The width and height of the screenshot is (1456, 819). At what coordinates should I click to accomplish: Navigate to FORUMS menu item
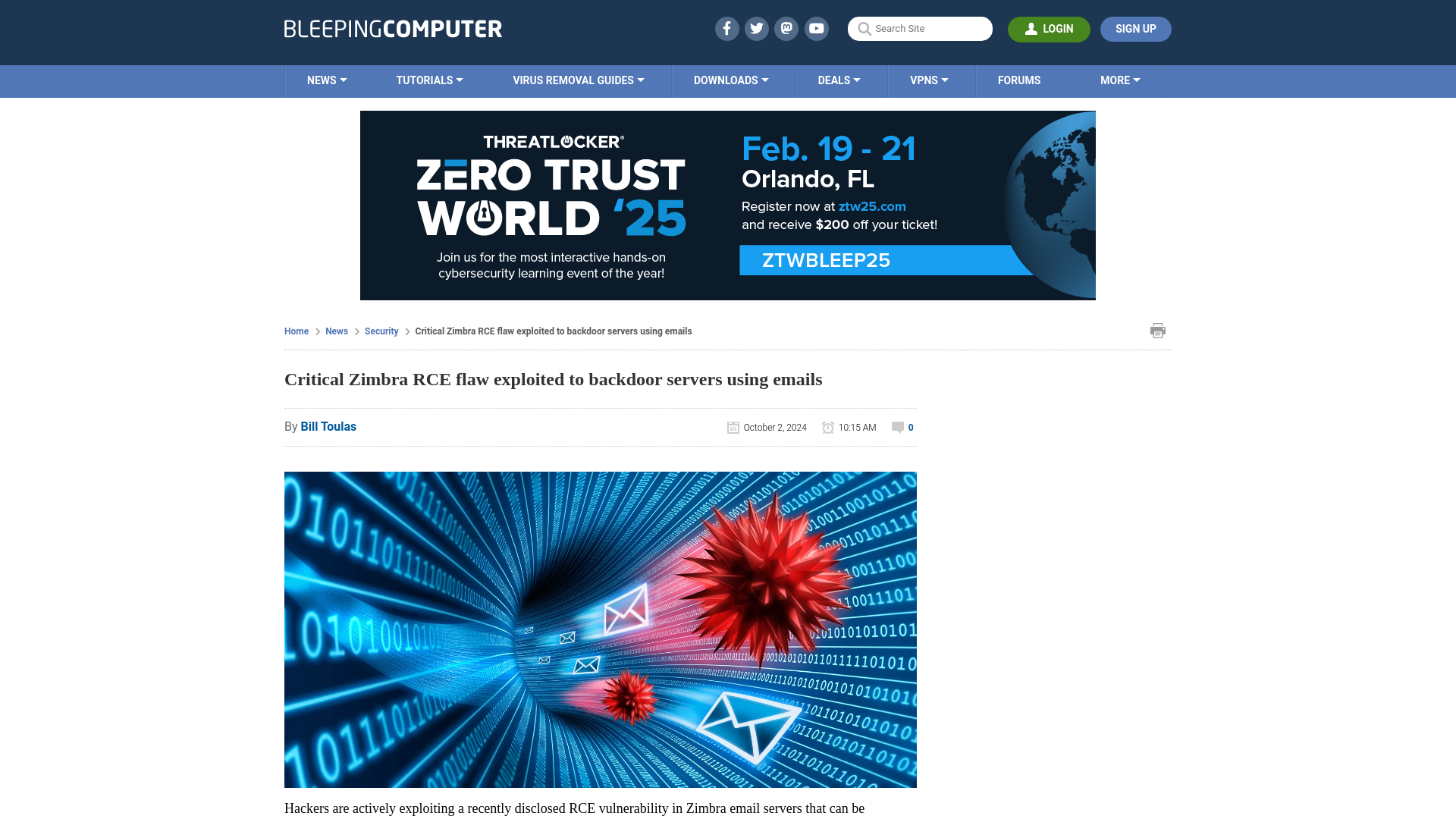[x=1019, y=80]
